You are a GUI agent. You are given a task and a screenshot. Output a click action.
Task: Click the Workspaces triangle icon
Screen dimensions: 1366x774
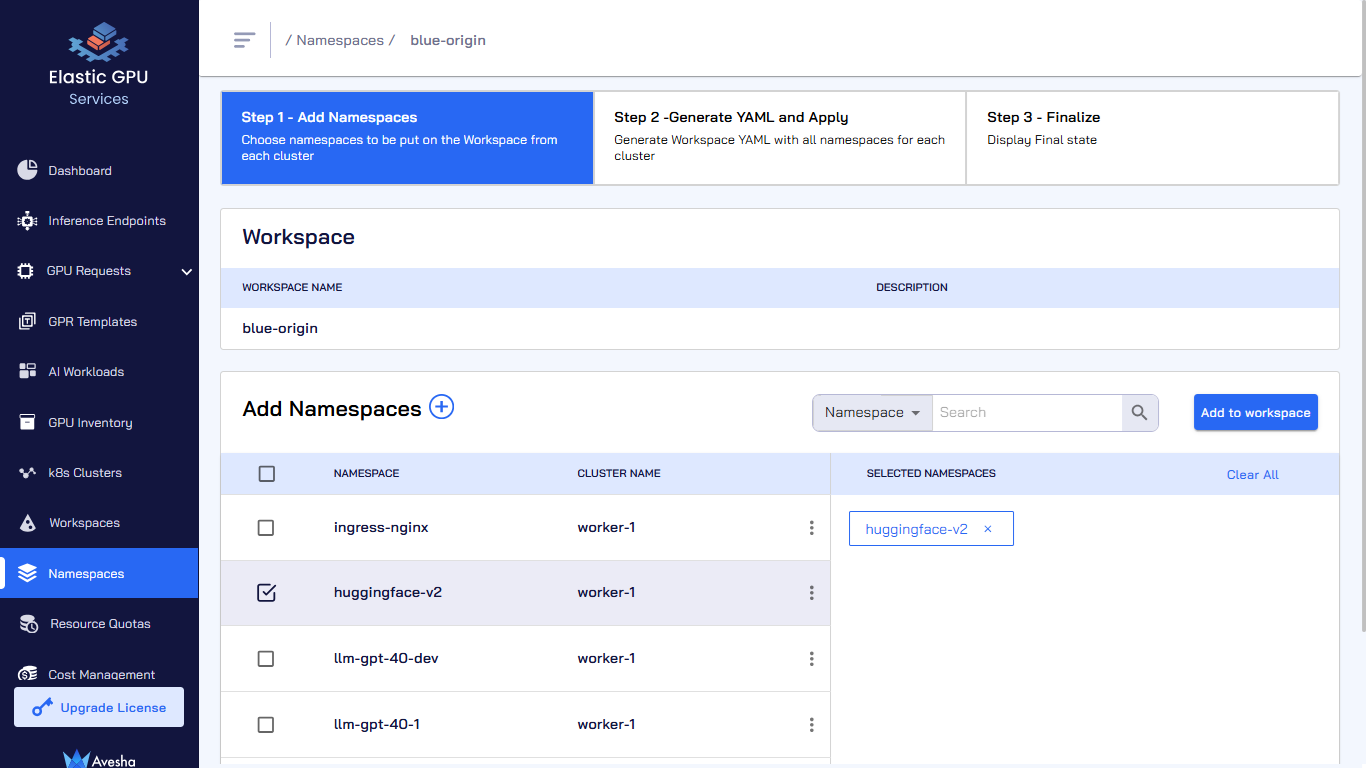coord(28,523)
